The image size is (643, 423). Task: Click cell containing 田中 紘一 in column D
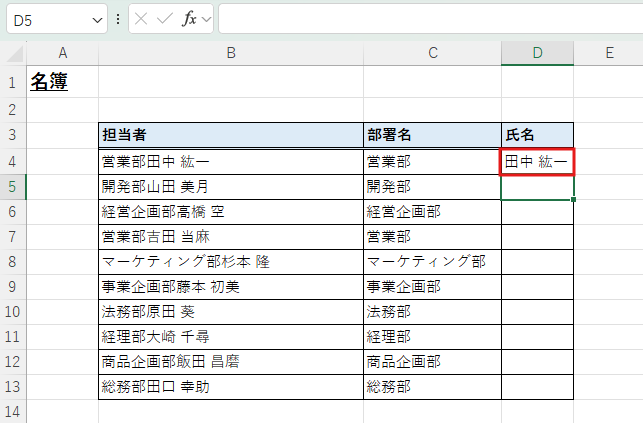(537, 160)
